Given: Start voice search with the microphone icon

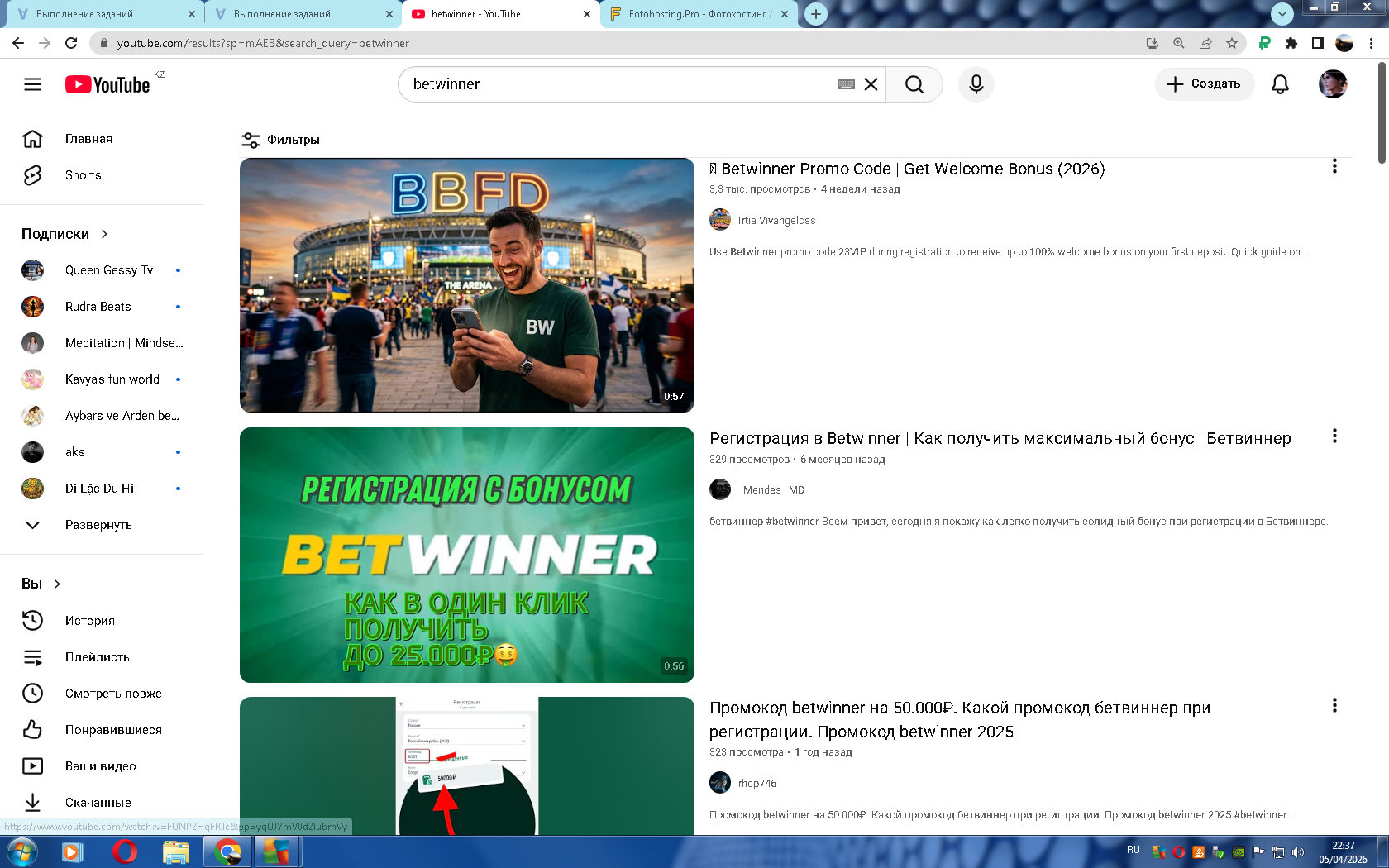Looking at the screenshot, I should pos(976,84).
